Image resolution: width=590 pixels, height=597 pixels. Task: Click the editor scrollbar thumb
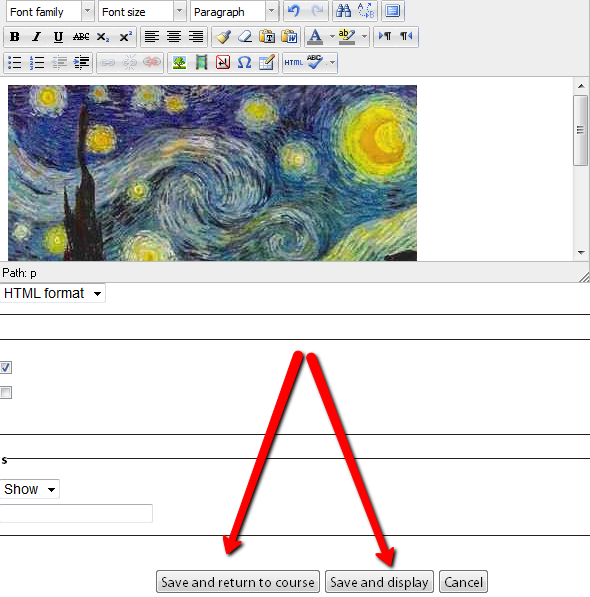click(580, 130)
